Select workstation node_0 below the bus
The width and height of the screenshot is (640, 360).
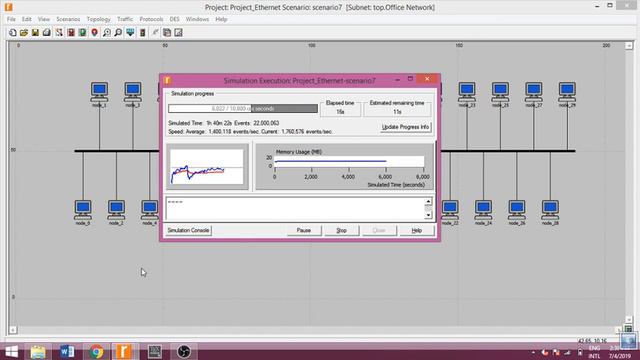(83, 210)
